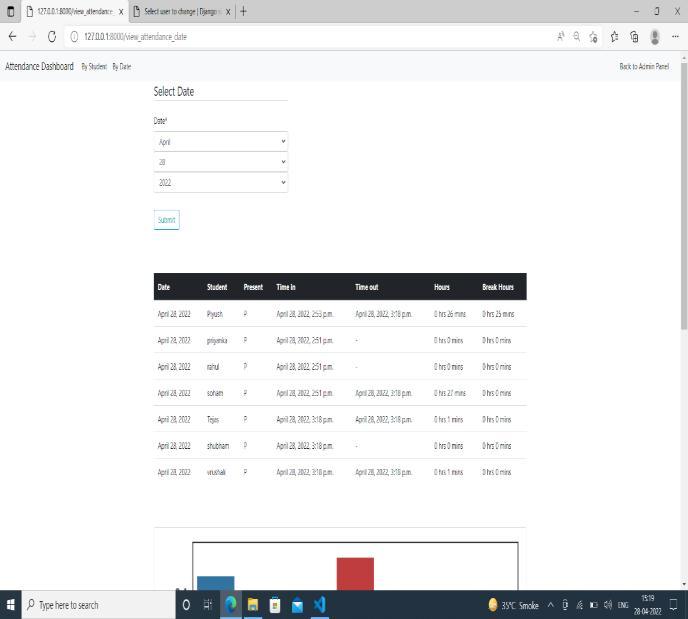The height and width of the screenshot is (619, 688).
Task: Open the browser Settings and more menu
Action: pyautogui.click(x=675, y=36)
